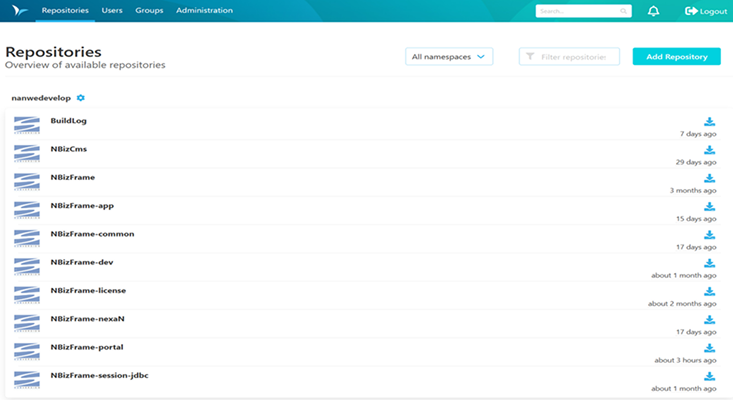Screen dimensions: 733x400
Task: Expand the All namespaces dropdown
Action: click(449, 57)
